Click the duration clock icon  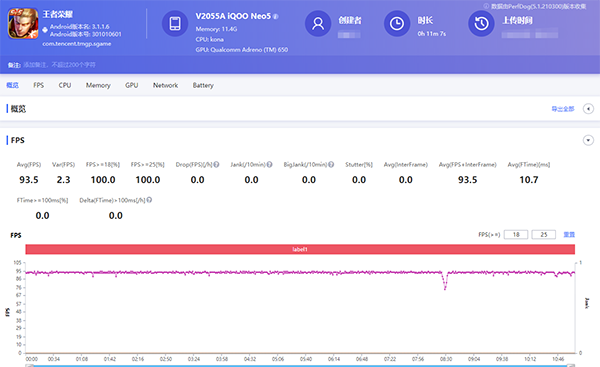(x=397, y=23)
